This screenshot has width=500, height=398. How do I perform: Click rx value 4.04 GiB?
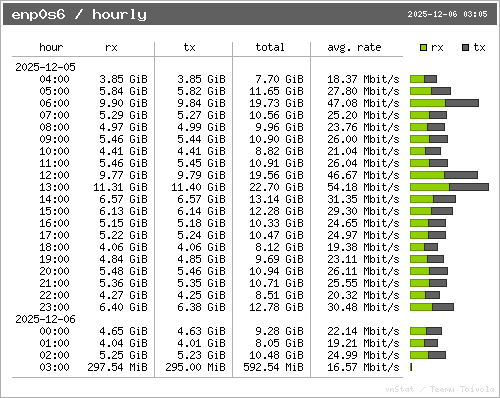click(123, 343)
